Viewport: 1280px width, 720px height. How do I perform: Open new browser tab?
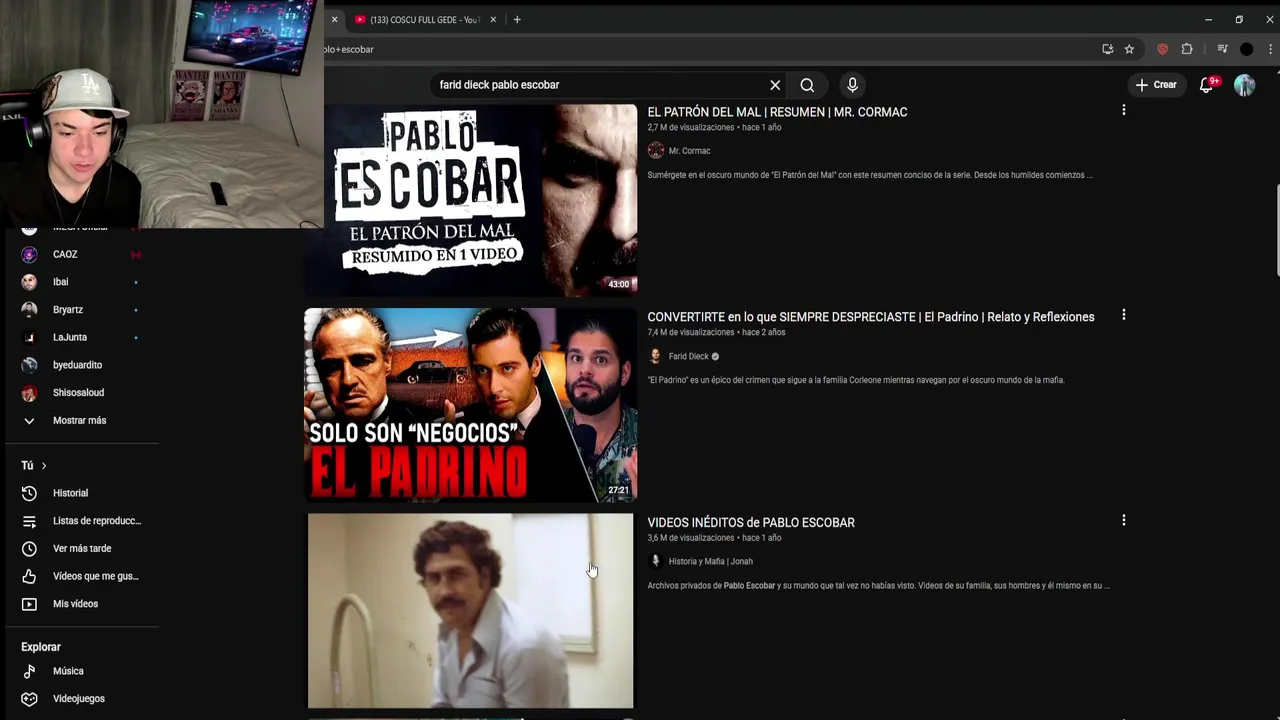[x=517, y=20]
